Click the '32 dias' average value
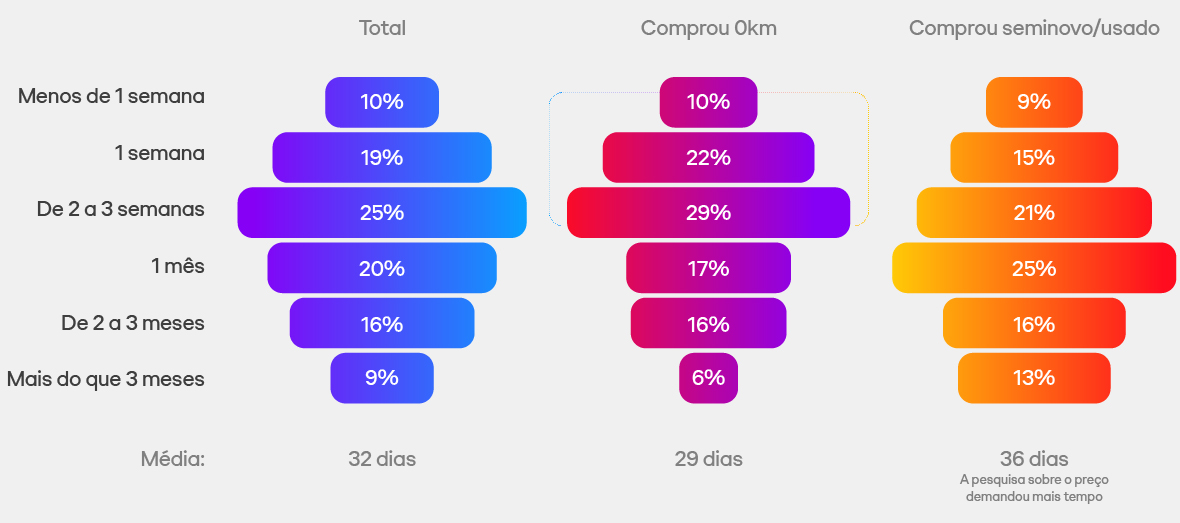The height and width of the screenshot is (523, 1180). click(382, 460)
